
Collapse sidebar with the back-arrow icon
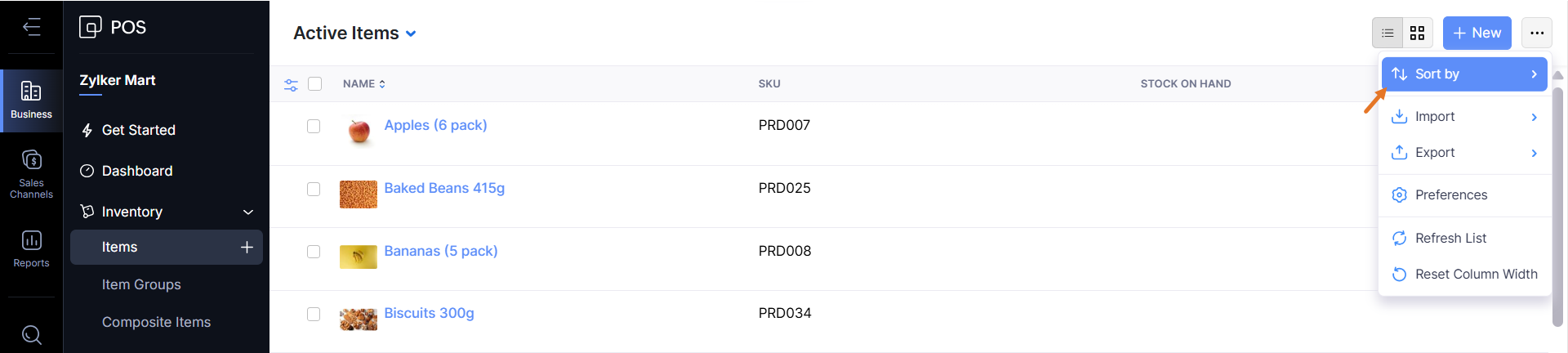[31, 27]
